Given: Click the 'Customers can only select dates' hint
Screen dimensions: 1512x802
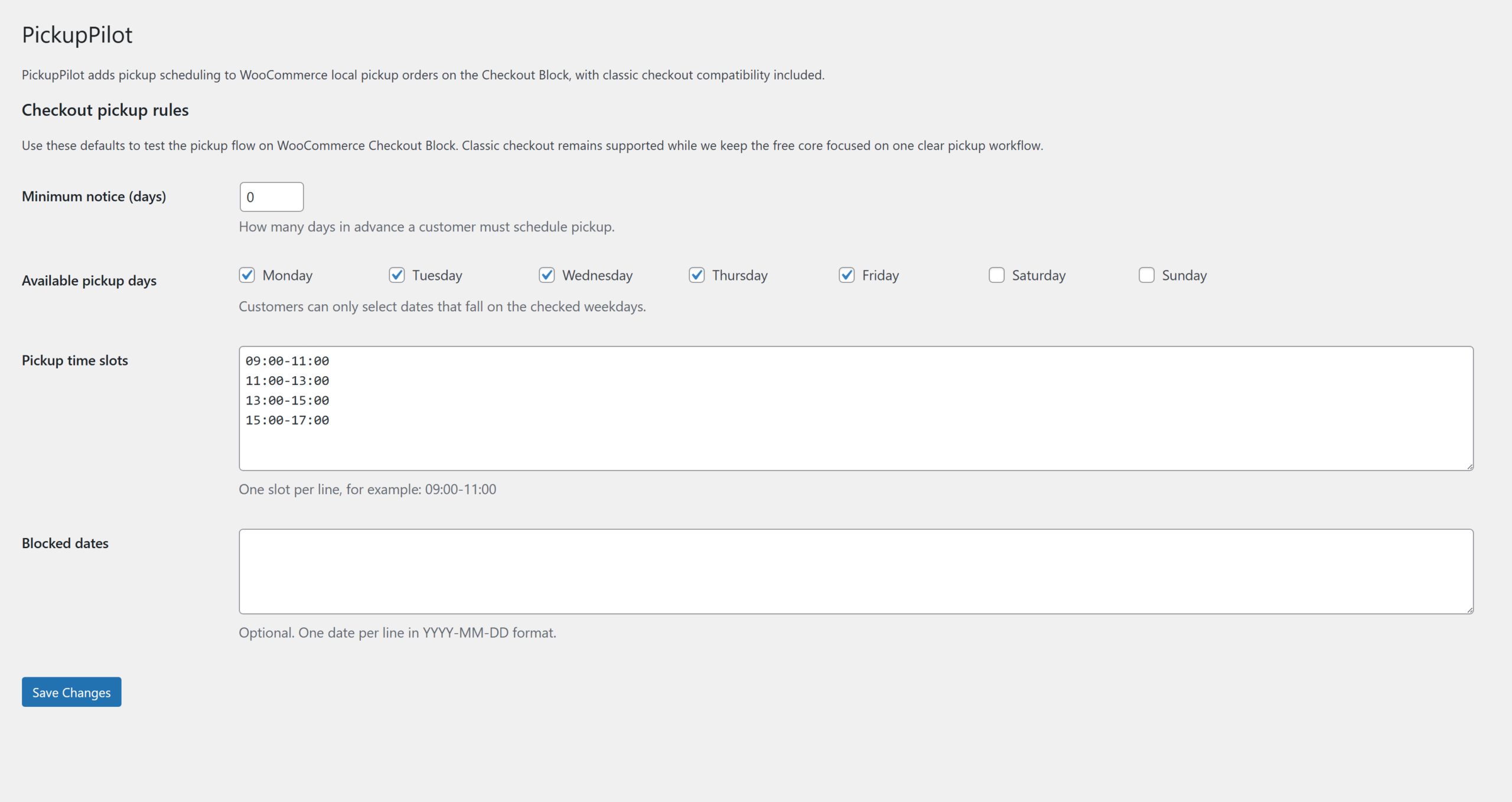Looking at the screenshot, I should coord(442,307).
